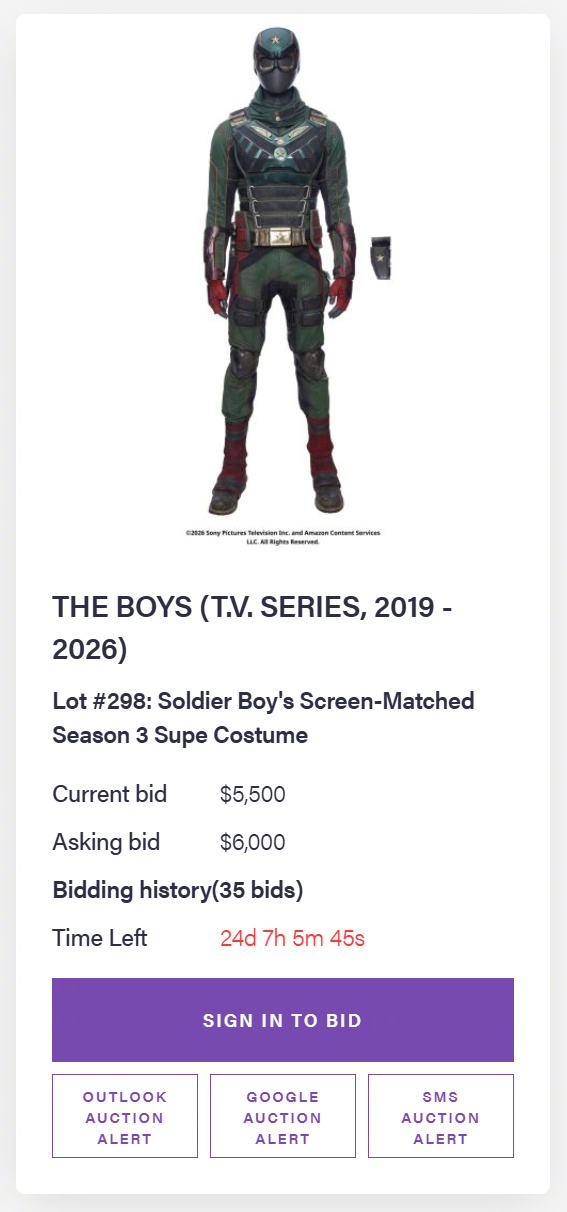Open the Bidding history (35 bids) link
Viewport: 567px width, 1212px height.
click(178, 890)
